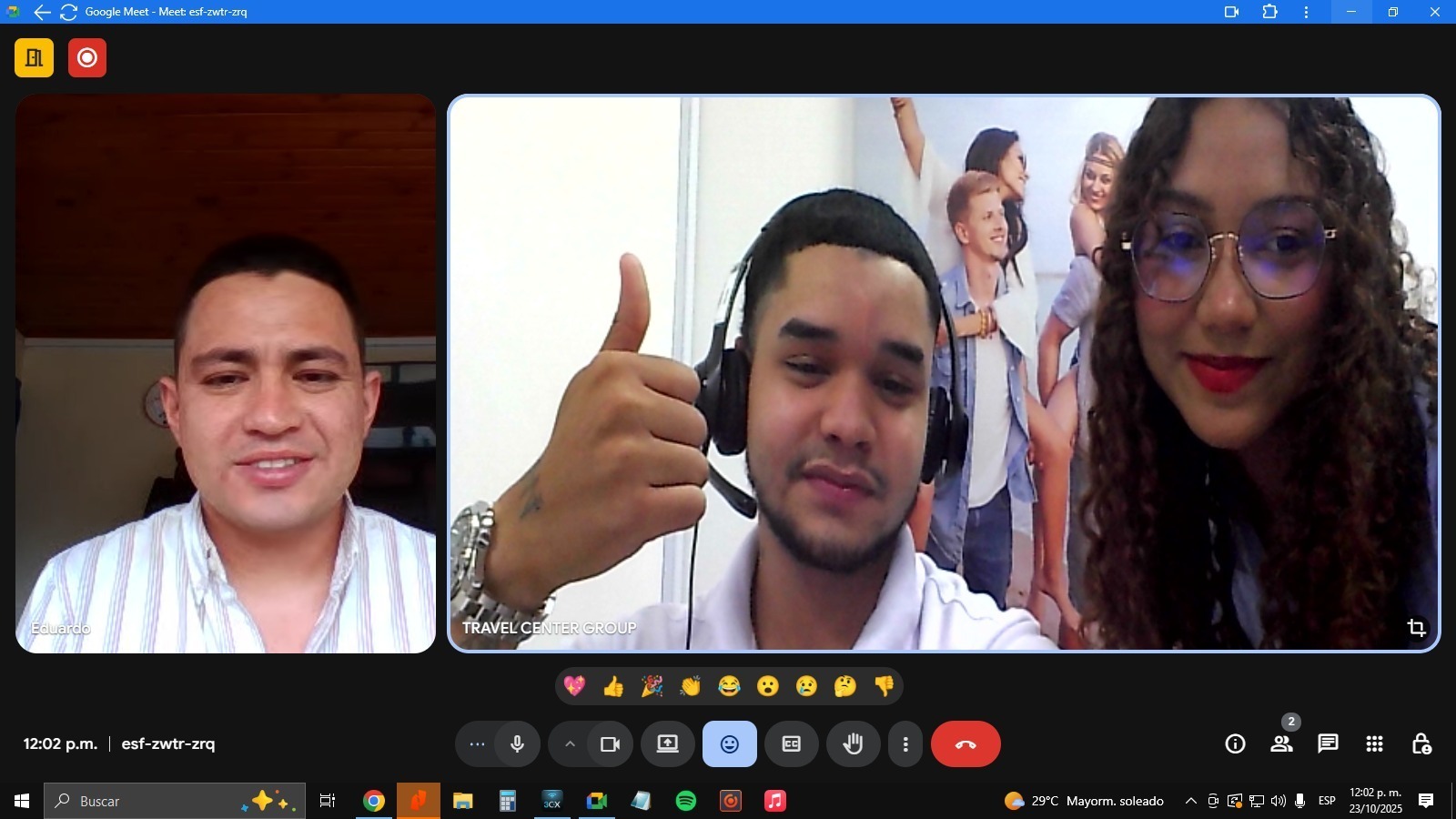
Task: Leave the call with red hangup button
Action: 966,744
